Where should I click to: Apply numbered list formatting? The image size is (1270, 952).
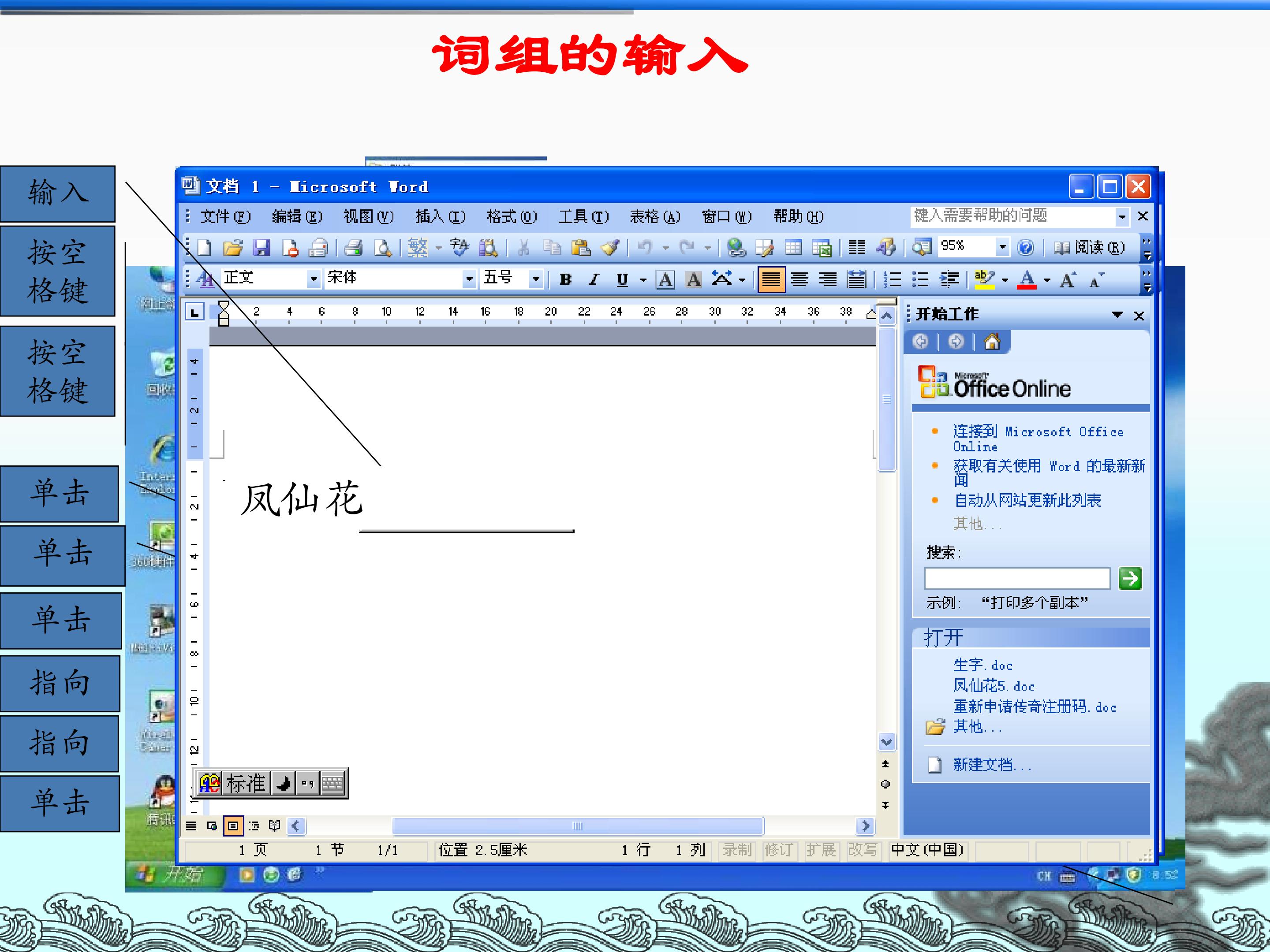(x=892, y=279)
